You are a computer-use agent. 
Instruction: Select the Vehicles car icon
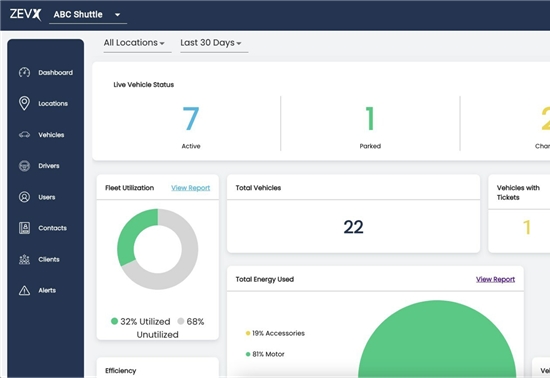[x=24, y=135]
